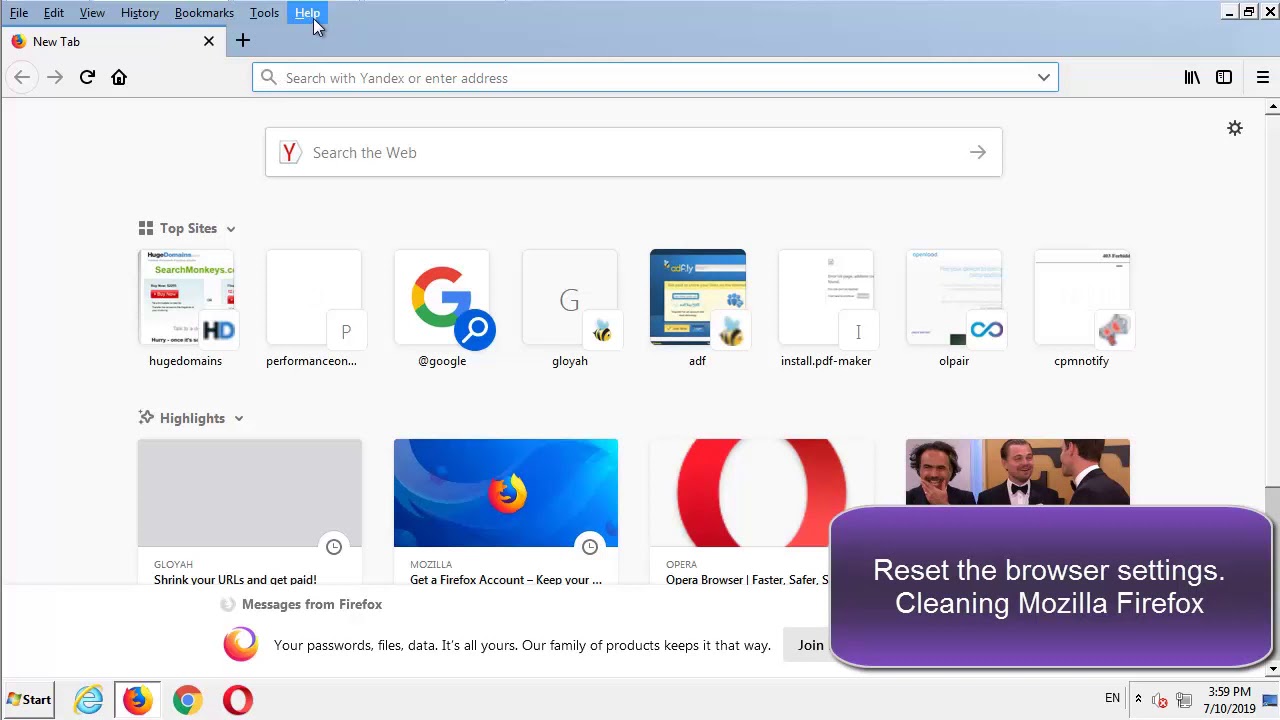Open the gloyah top site

(x=570, y=308)
